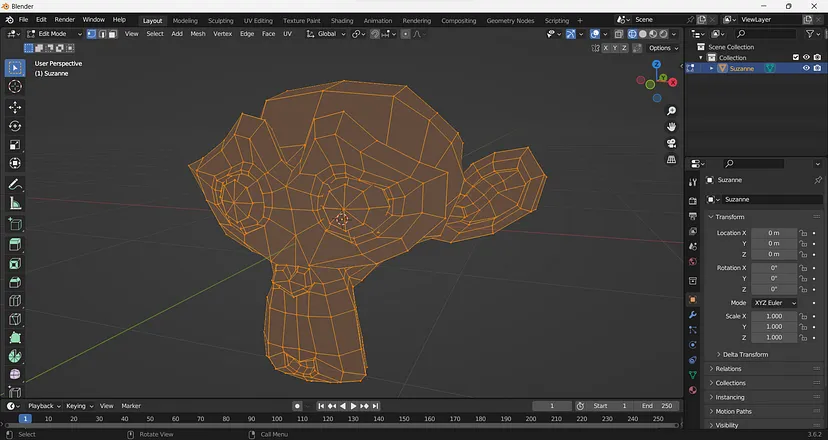The image size is (828, 440).
Task: Expand the Delta Transform panel
Action: pyautogui.click(x=745, y=354)
